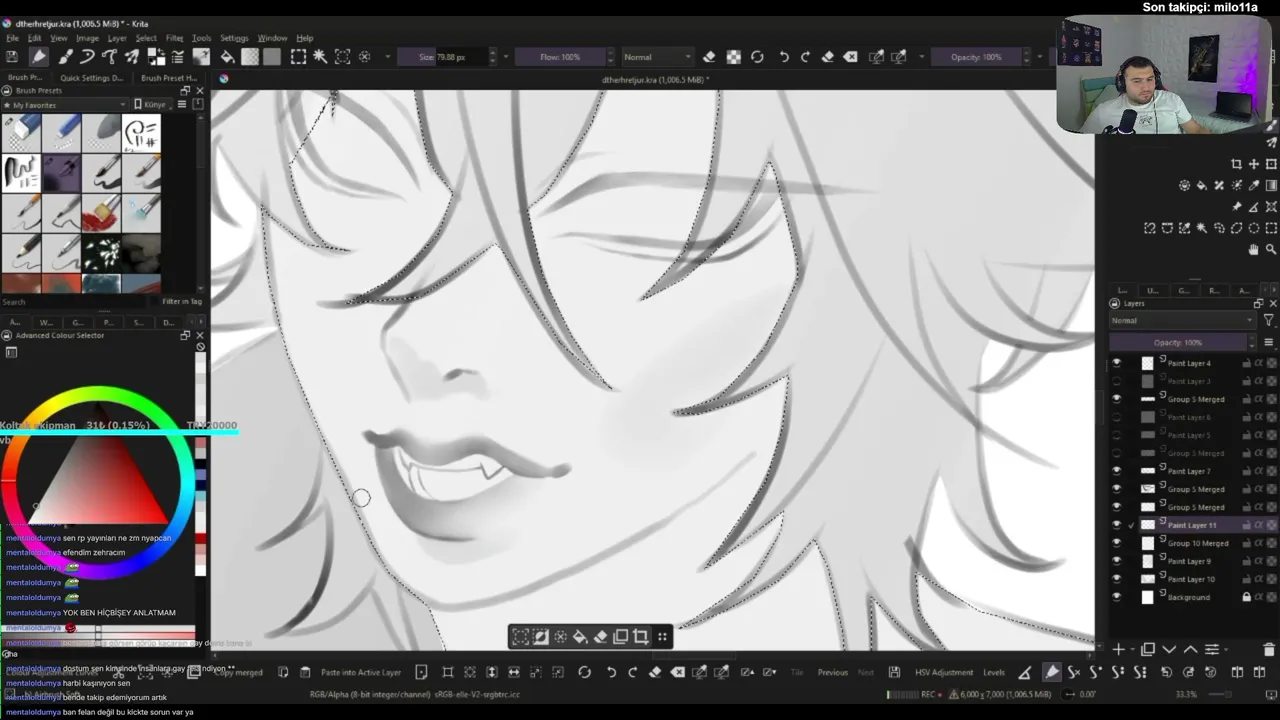Adjust the brush Flow 100% slider
This screenshot has width=1280, height=720.
(x=560, y=57)
